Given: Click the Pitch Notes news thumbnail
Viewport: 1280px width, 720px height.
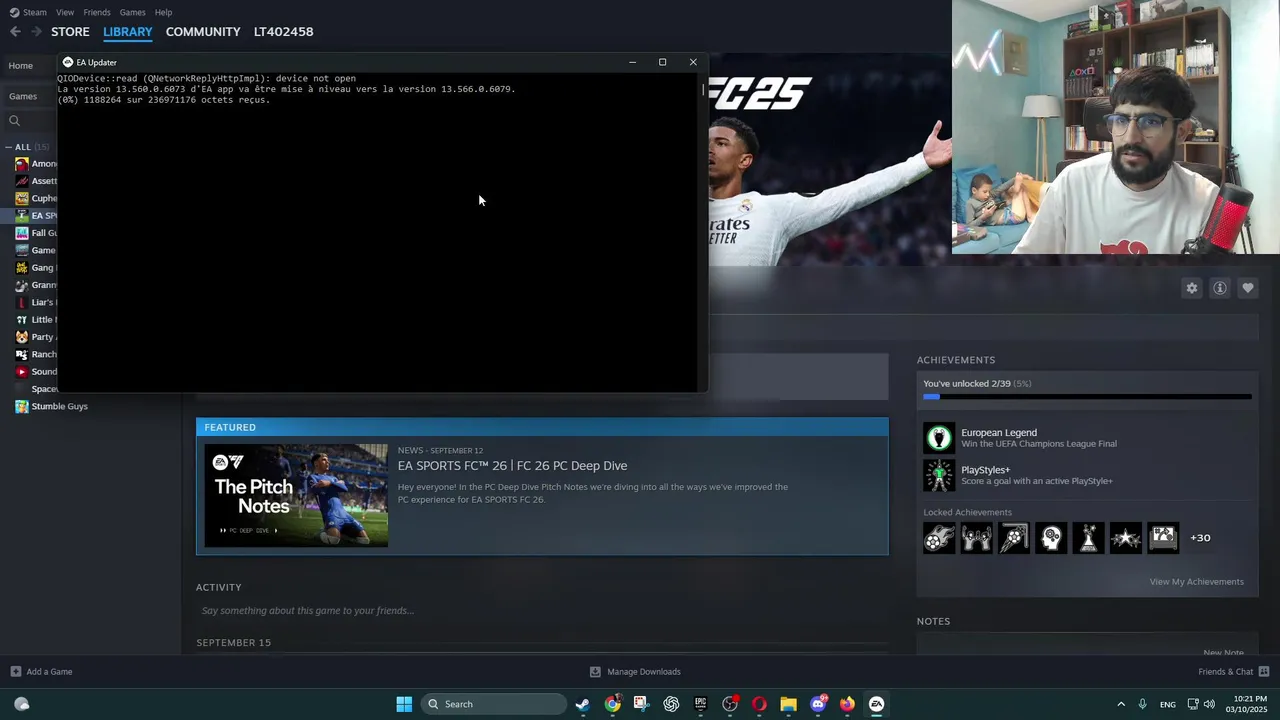Looking at the screenshot, I should 296,496.
